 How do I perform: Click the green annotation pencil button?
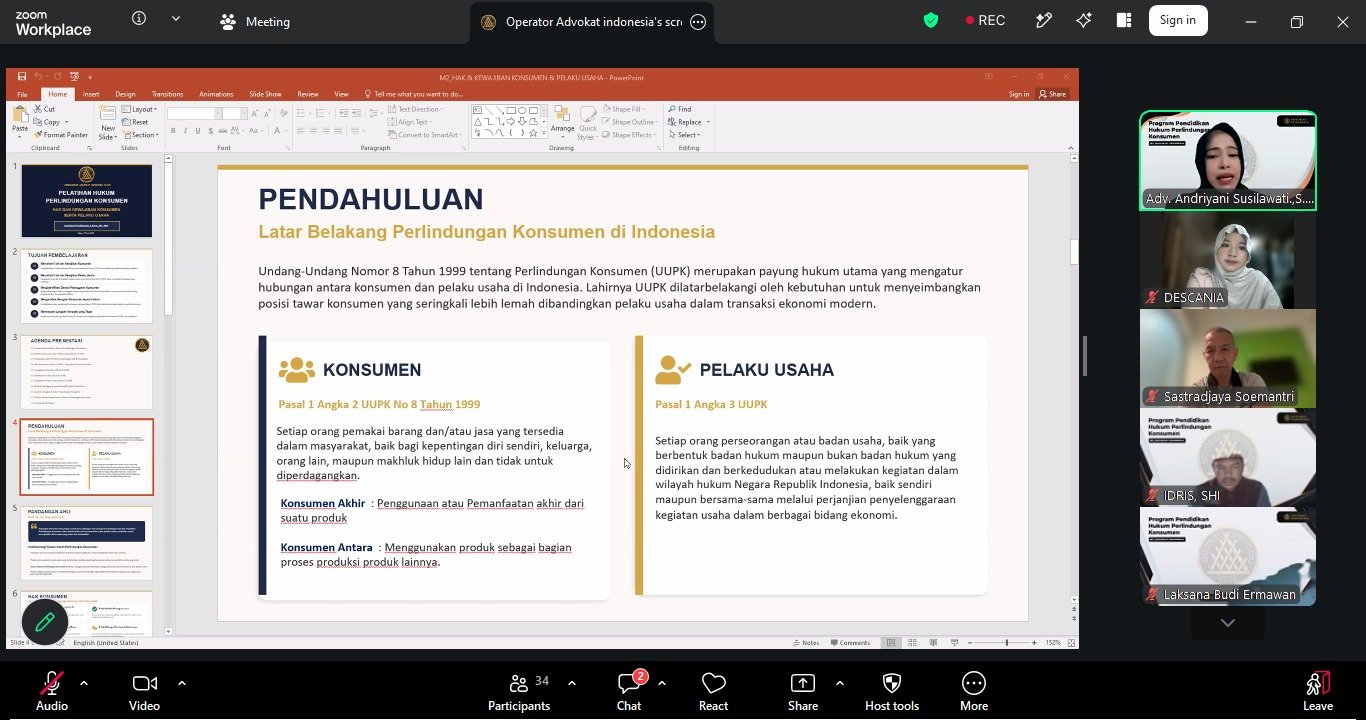pos(44,622)
